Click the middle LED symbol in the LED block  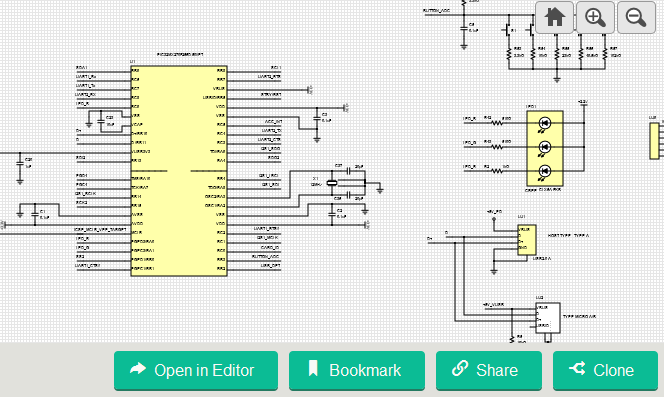click(x=545, y=147)
